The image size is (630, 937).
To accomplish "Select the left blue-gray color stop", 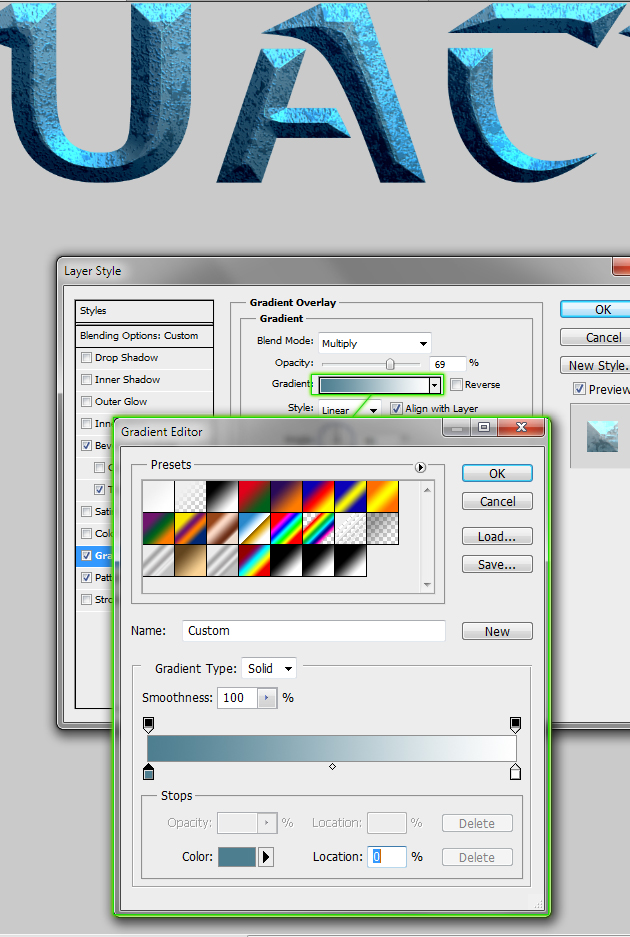I will point(149,772).
